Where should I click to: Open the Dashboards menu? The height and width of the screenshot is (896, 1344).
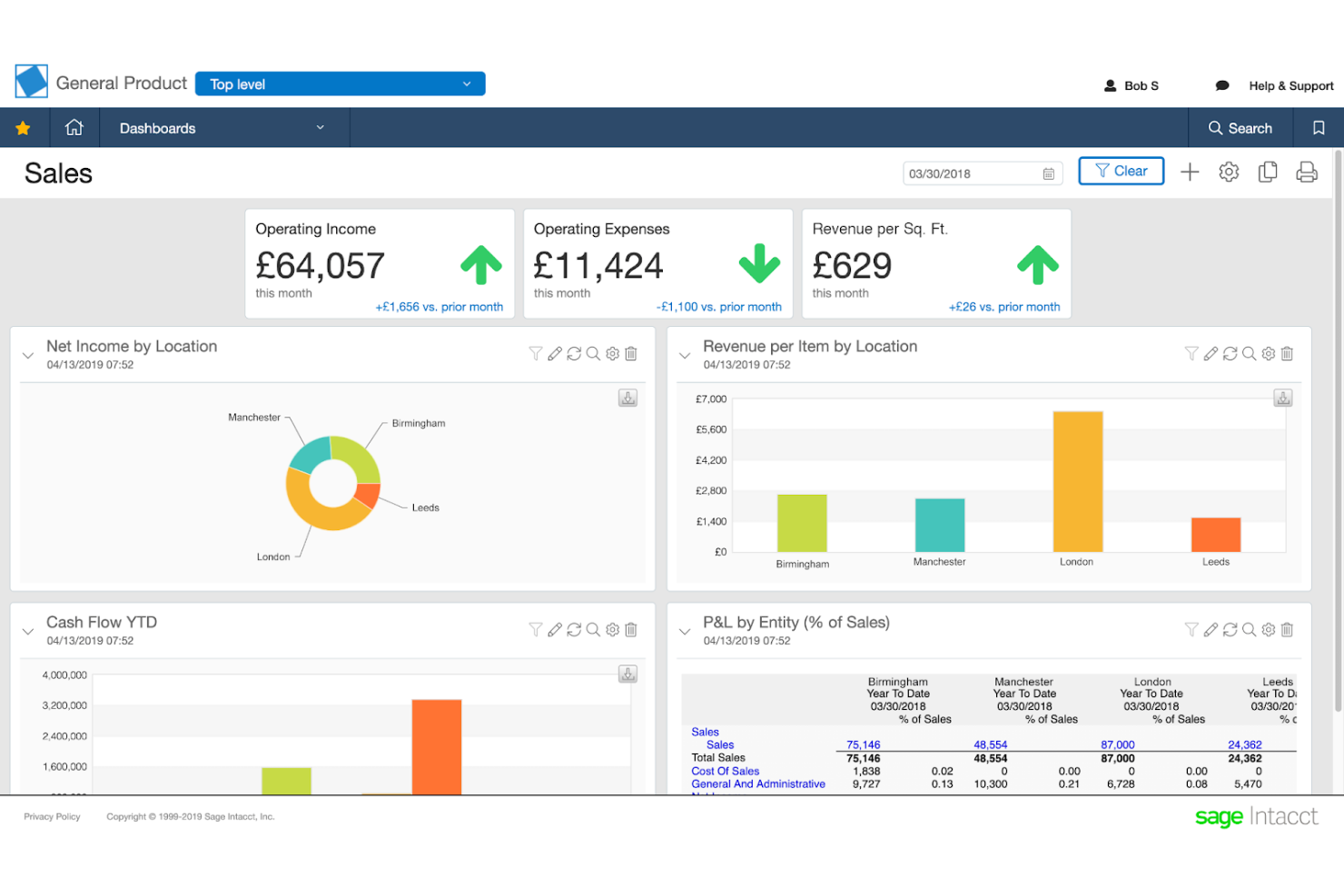(x=157, y=128)
